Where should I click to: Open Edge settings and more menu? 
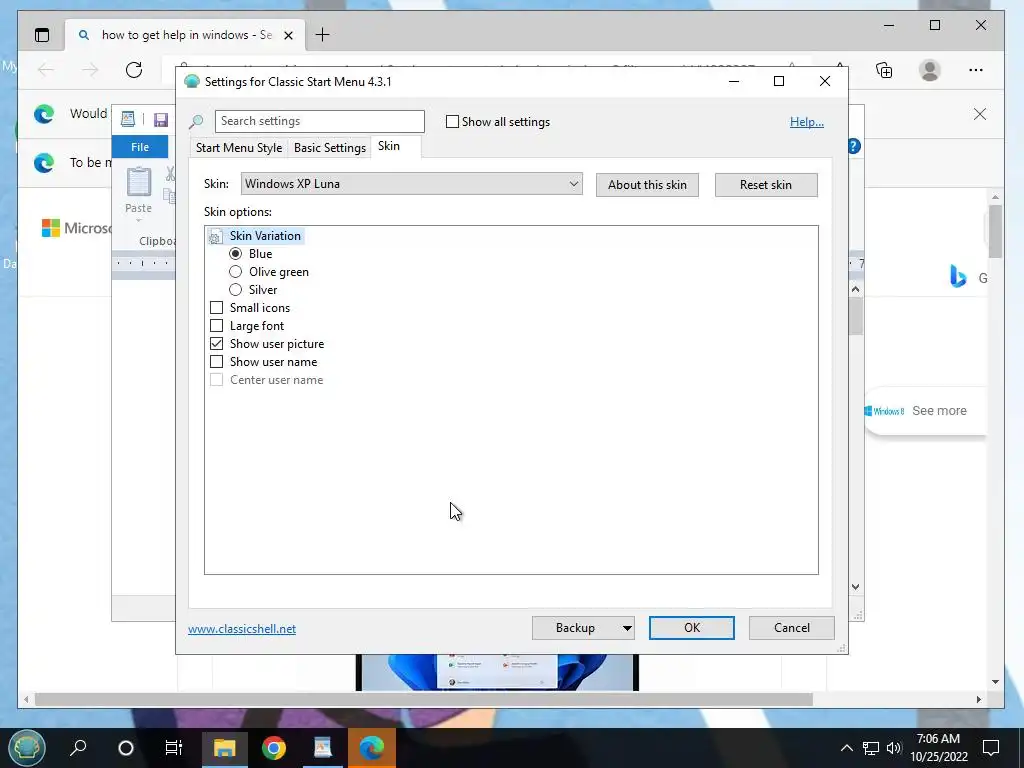coord(976,70)
